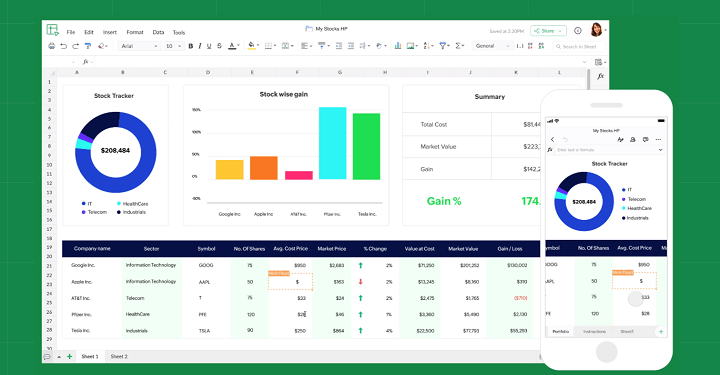Print the spreadsheet with the printer icon
This screenshot has height=375, width=720.
coord(51,46)
